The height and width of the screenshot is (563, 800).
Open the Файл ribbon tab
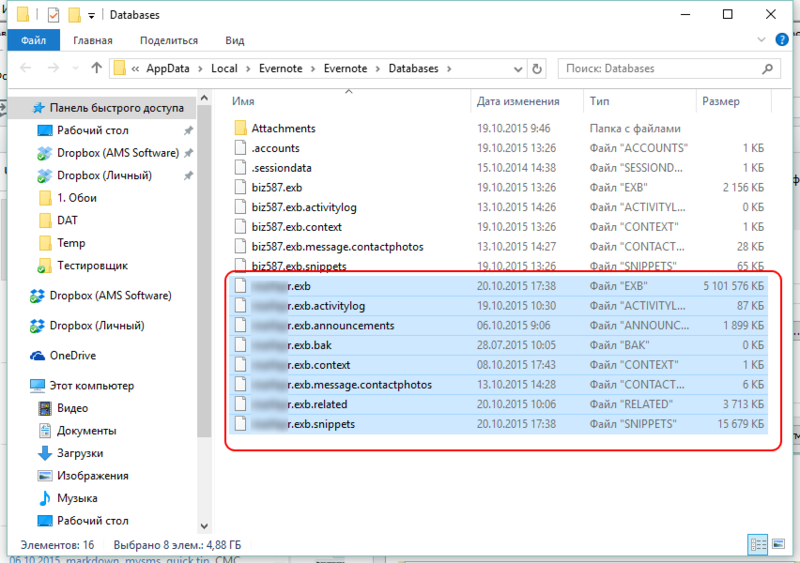pos(34,40)
